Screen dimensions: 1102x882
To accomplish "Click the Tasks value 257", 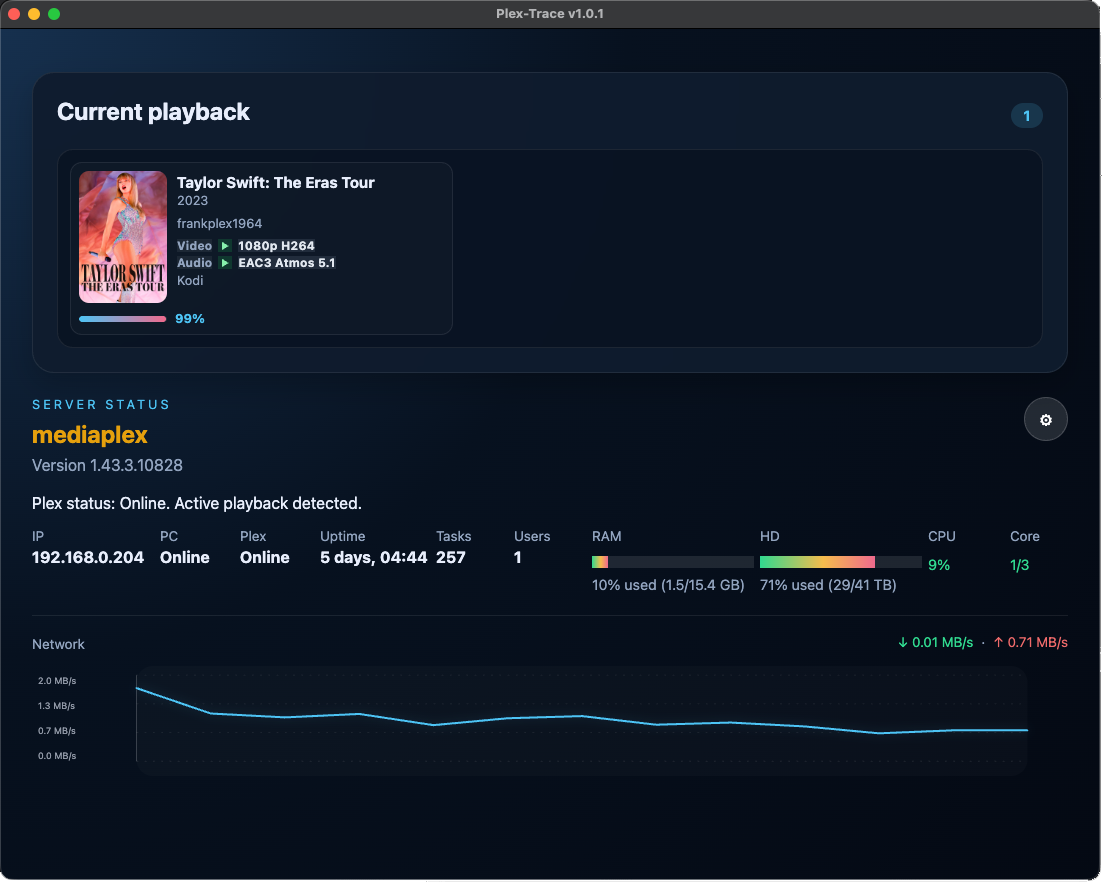I will point(450,557).
